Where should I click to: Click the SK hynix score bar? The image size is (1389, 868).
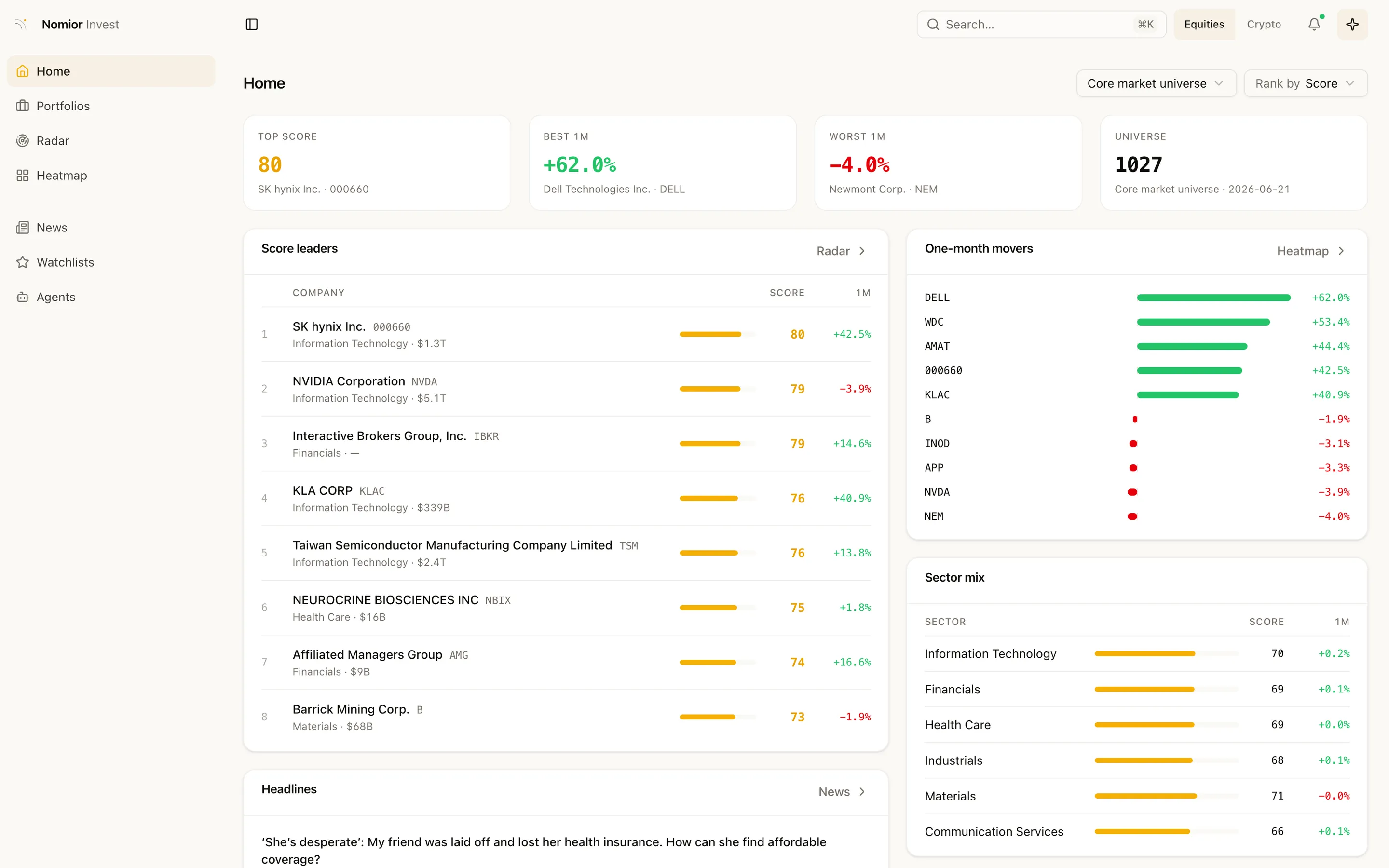717,334
